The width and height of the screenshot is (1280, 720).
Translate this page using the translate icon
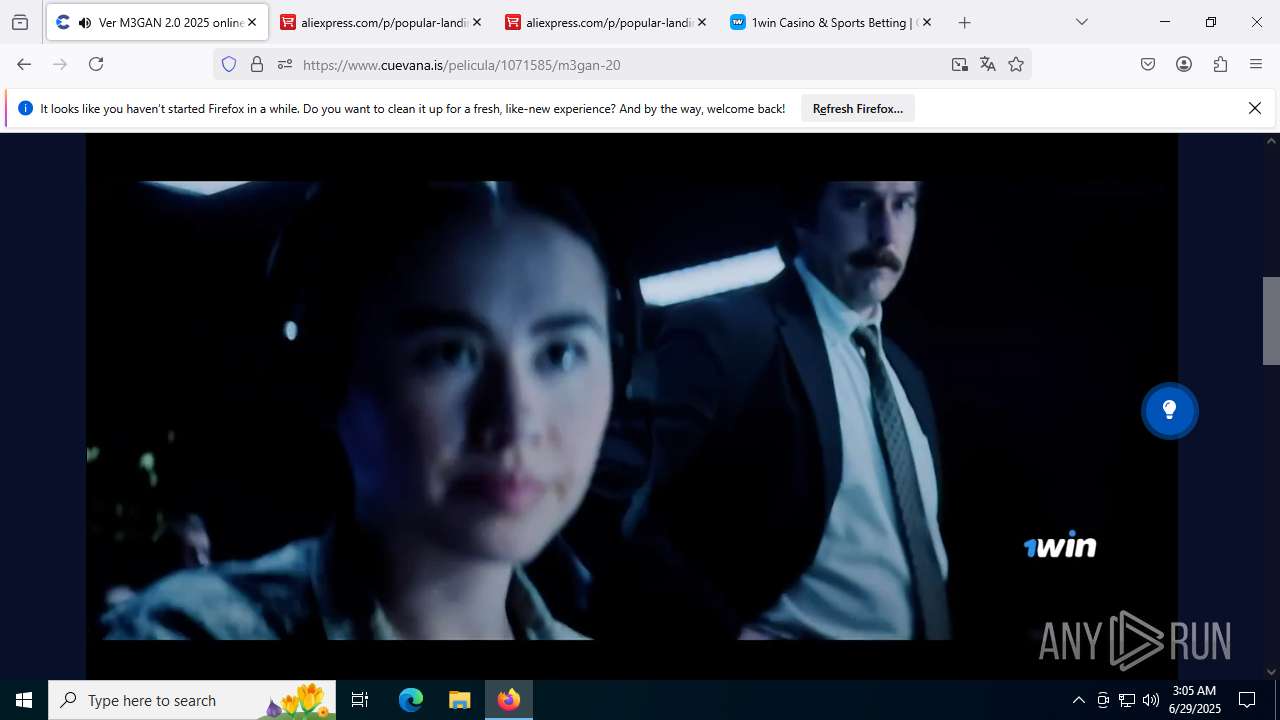[x=988, y=64]
